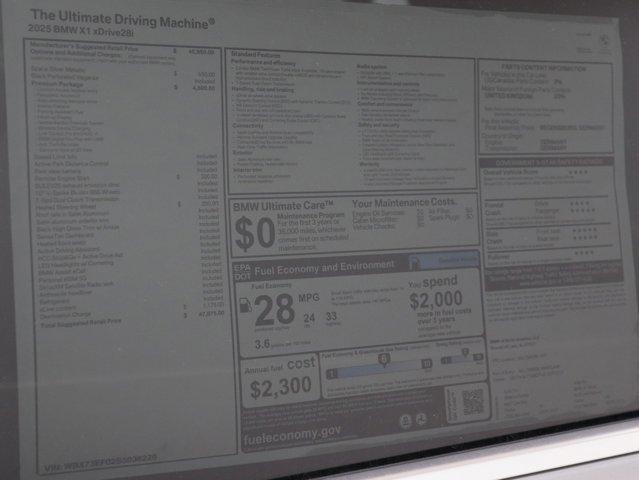The height and width of the screenshot is (480, 639).
Task: Click the 'Government 5-Star Safety Ratings' banner
Action: coord(546,163)
